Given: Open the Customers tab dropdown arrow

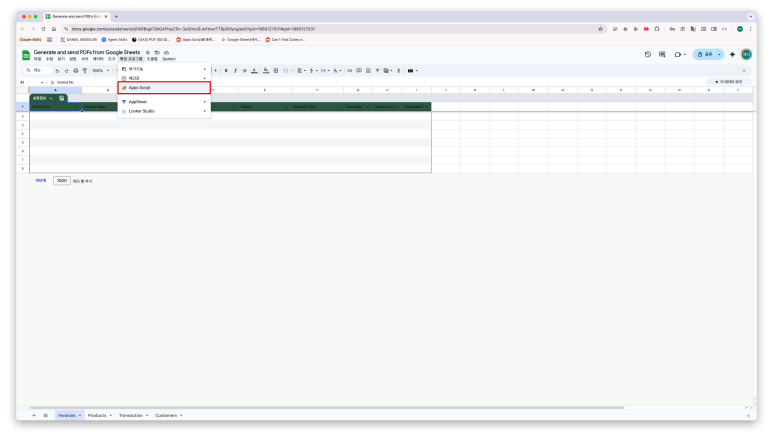Looking at the screenshot, I should coord(179,414).
